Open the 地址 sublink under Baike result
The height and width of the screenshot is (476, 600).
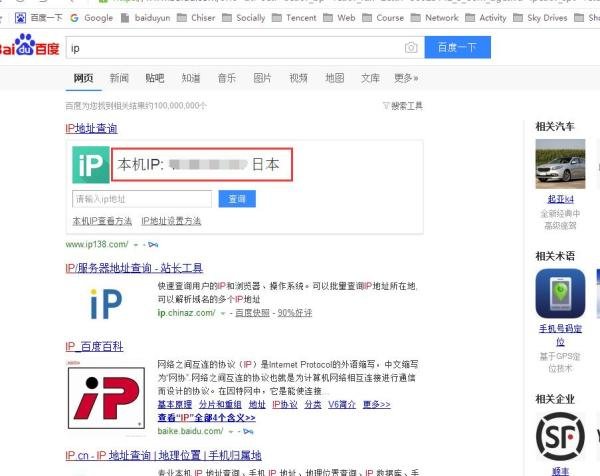pyautogui.click(x=257, y=405)
